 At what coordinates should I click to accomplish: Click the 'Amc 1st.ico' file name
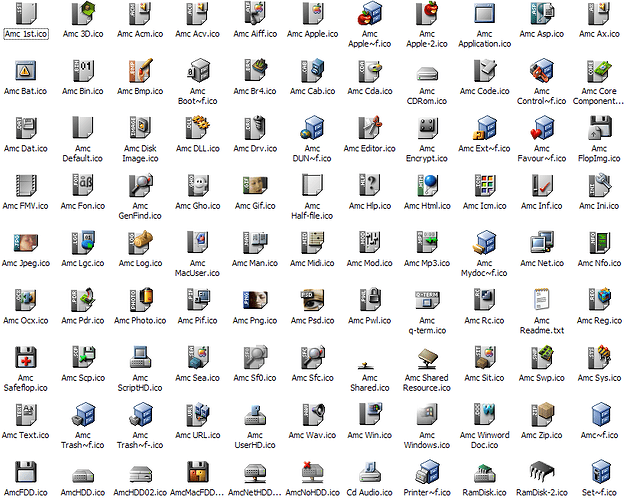(x=26, y=34)
